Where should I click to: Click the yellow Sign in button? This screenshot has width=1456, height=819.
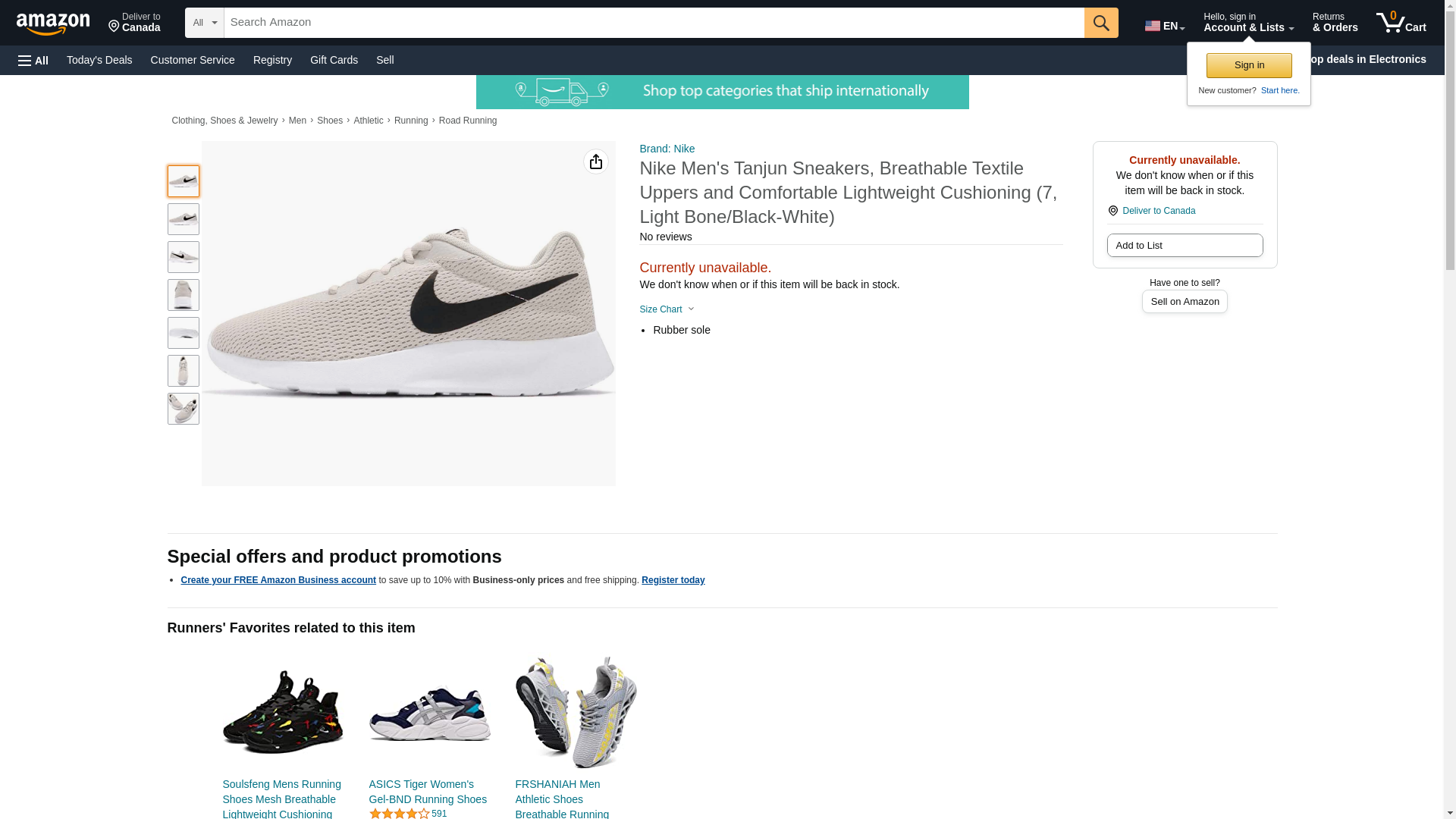(x=1248, y=65)
